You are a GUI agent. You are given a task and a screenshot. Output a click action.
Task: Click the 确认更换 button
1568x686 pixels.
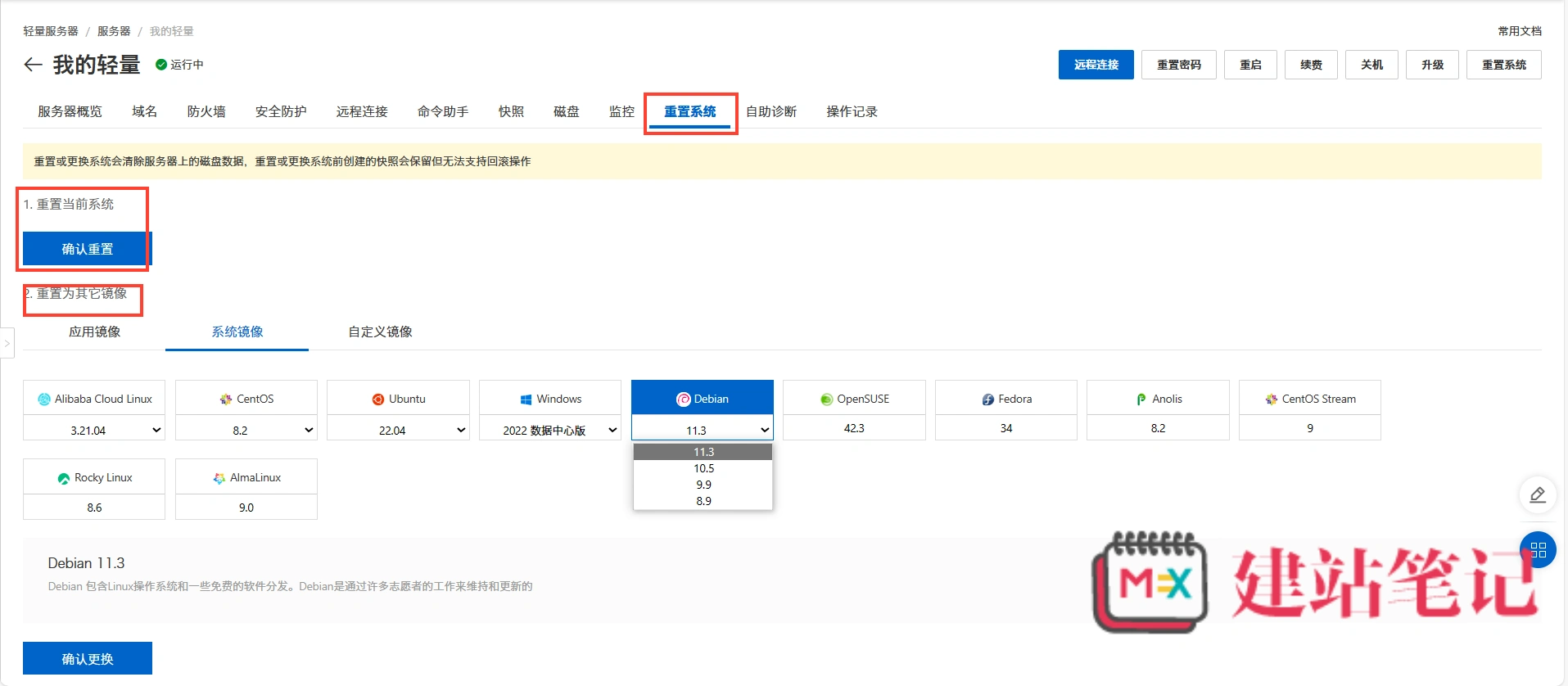(88, 659)
